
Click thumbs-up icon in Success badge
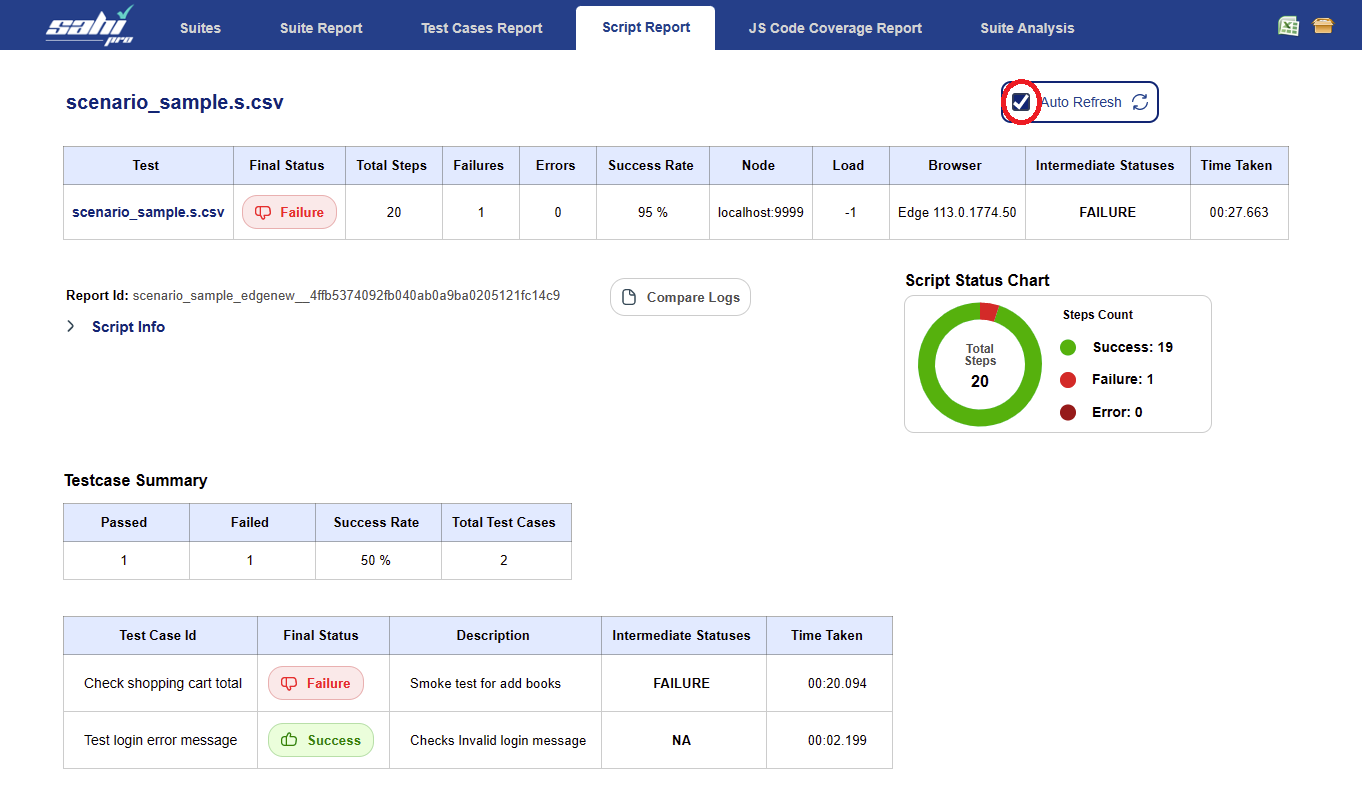290,740
